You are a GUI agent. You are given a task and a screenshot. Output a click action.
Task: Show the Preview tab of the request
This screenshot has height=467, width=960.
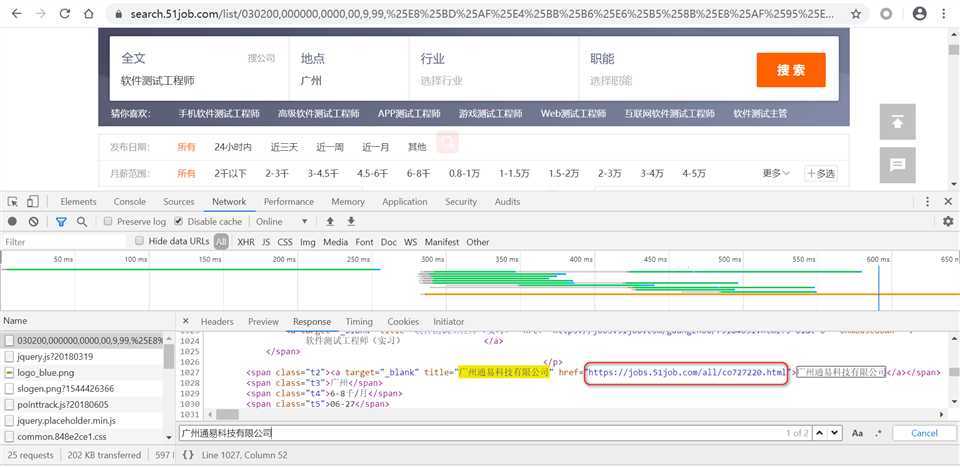pyautogui.click(x=263, y=321)
